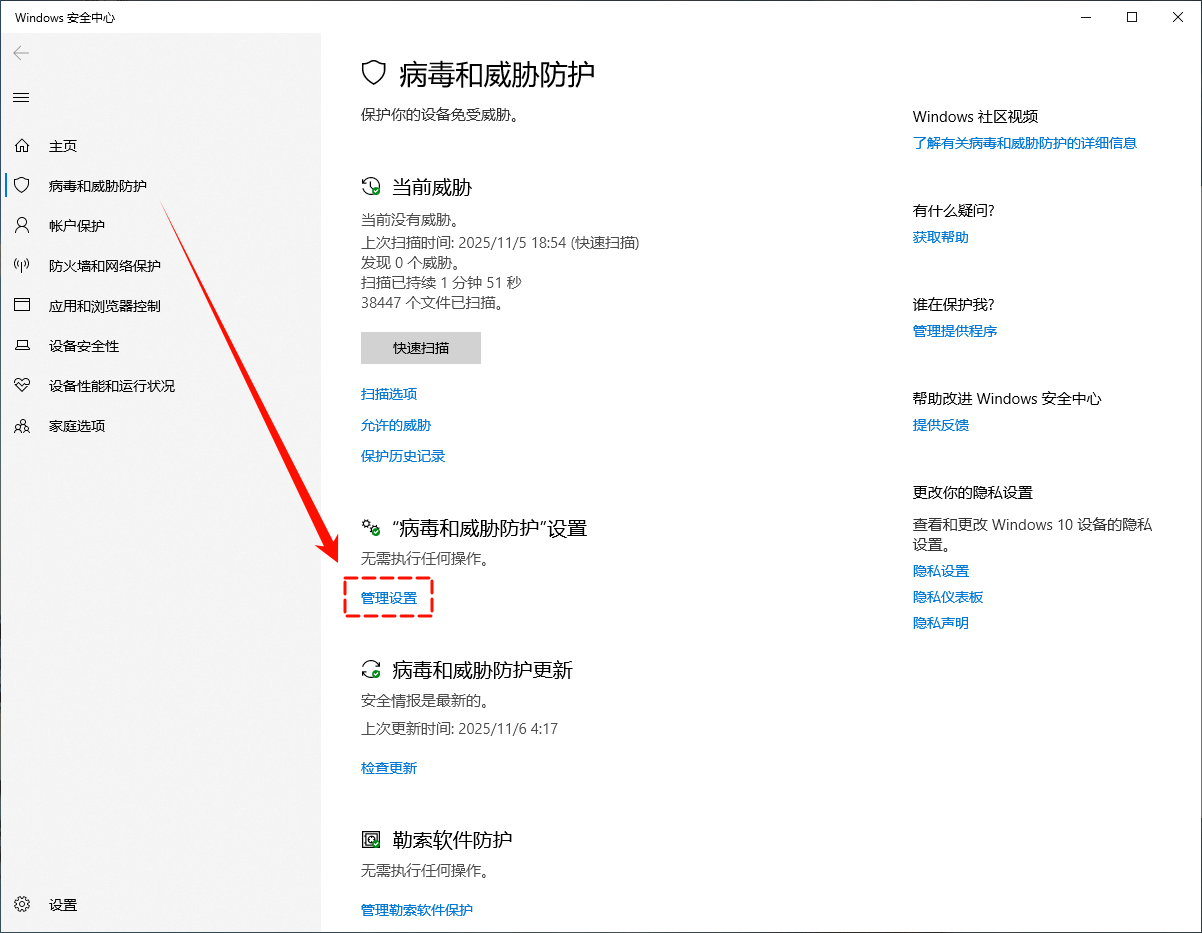Click the 安全情报是最新的。 text
The width and height of the screenshot is (1202, 933).
point(424,701)
